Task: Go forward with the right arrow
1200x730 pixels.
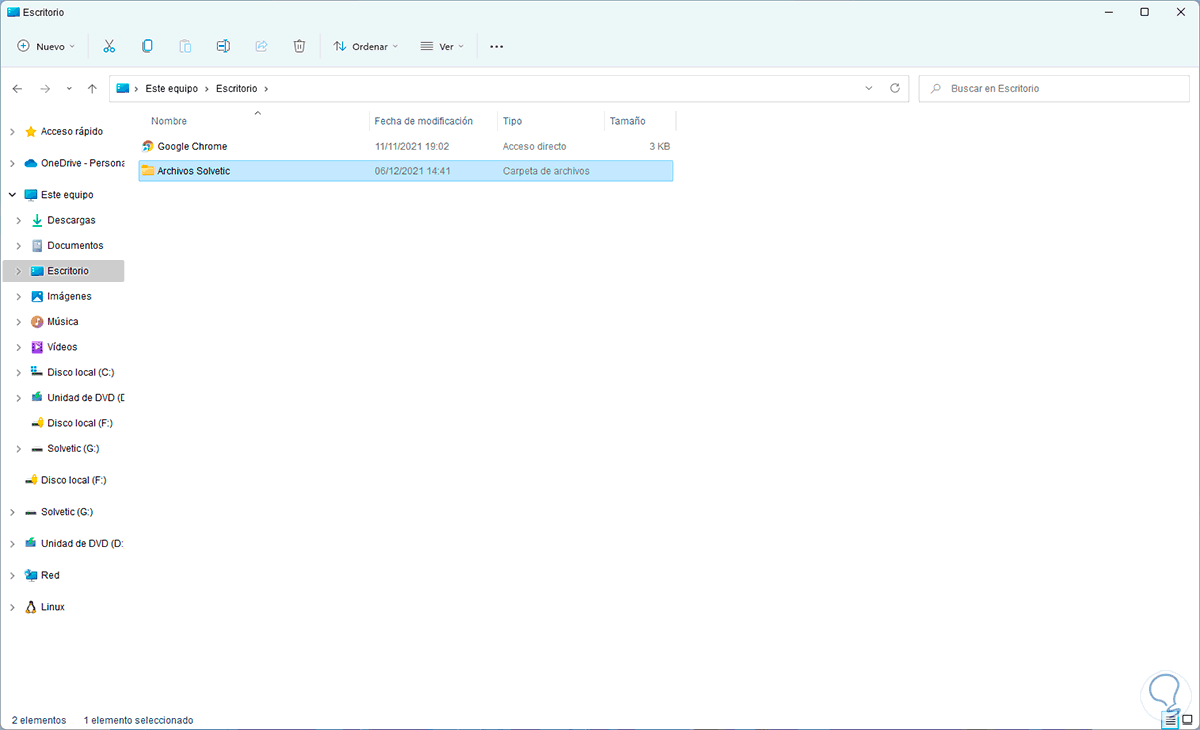Action: click(x=44, y=89)
